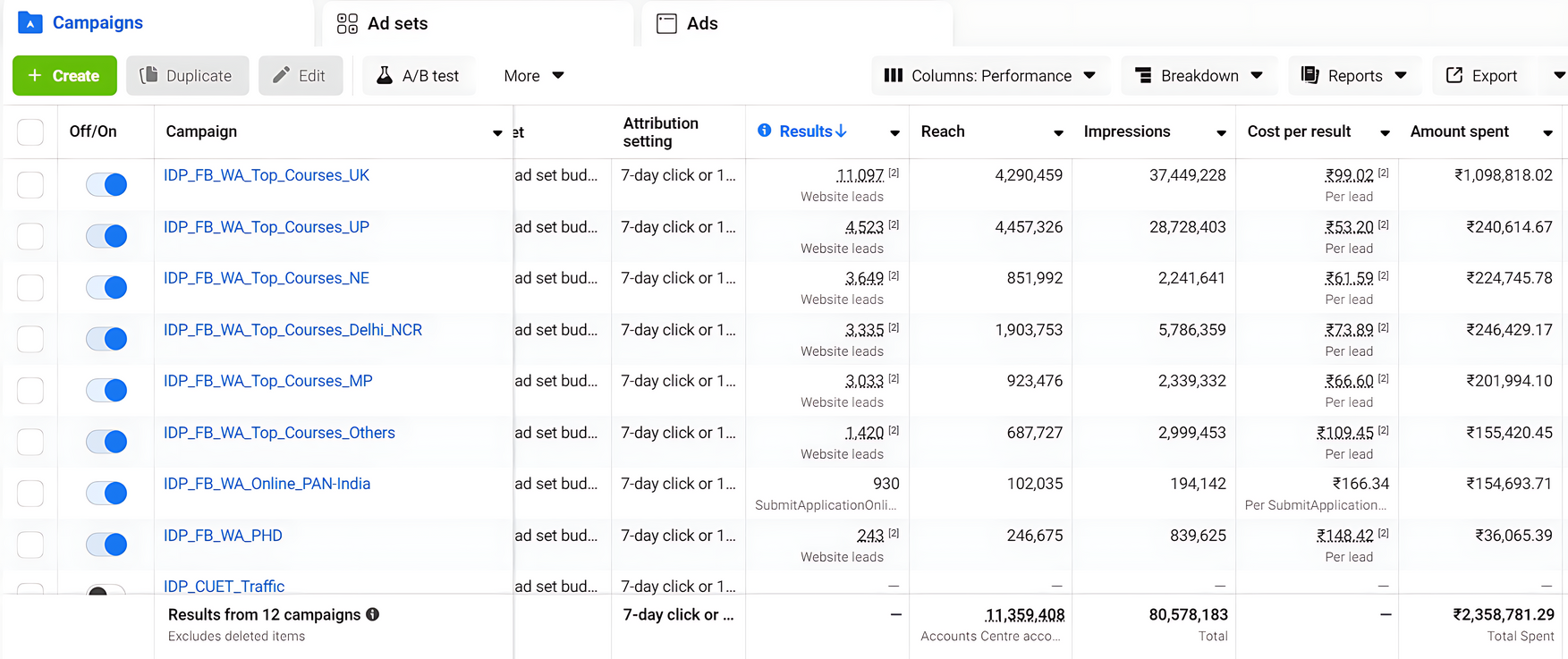Sort by the Impressions column header

[x=1126, y=131]
